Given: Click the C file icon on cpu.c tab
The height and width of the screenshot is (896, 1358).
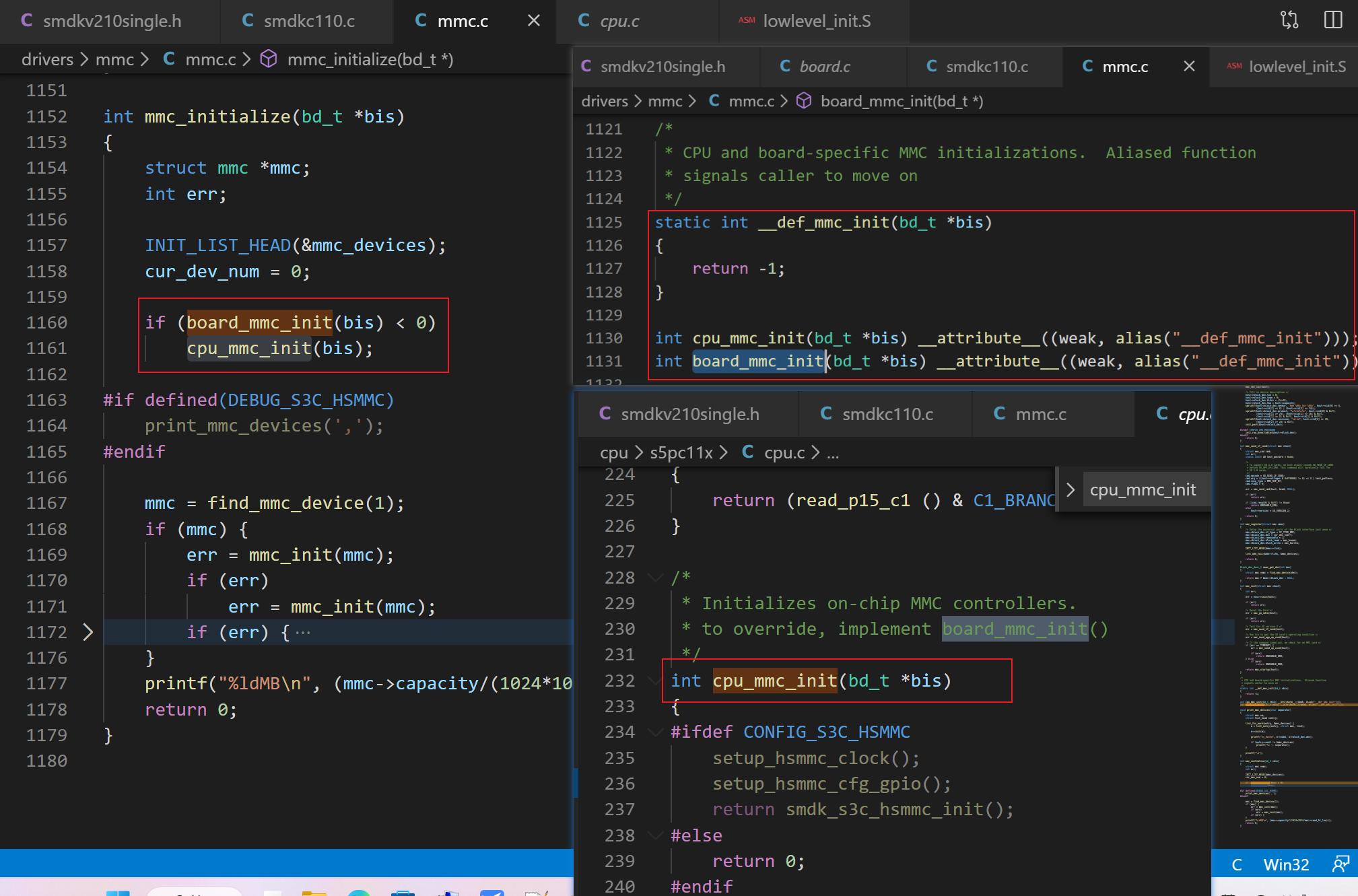Looking at the screenshot, I should (584, 21).
